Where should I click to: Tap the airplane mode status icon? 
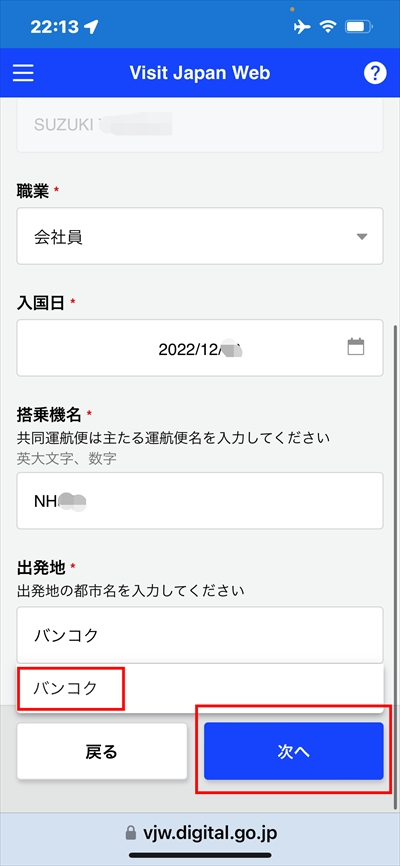302,27
